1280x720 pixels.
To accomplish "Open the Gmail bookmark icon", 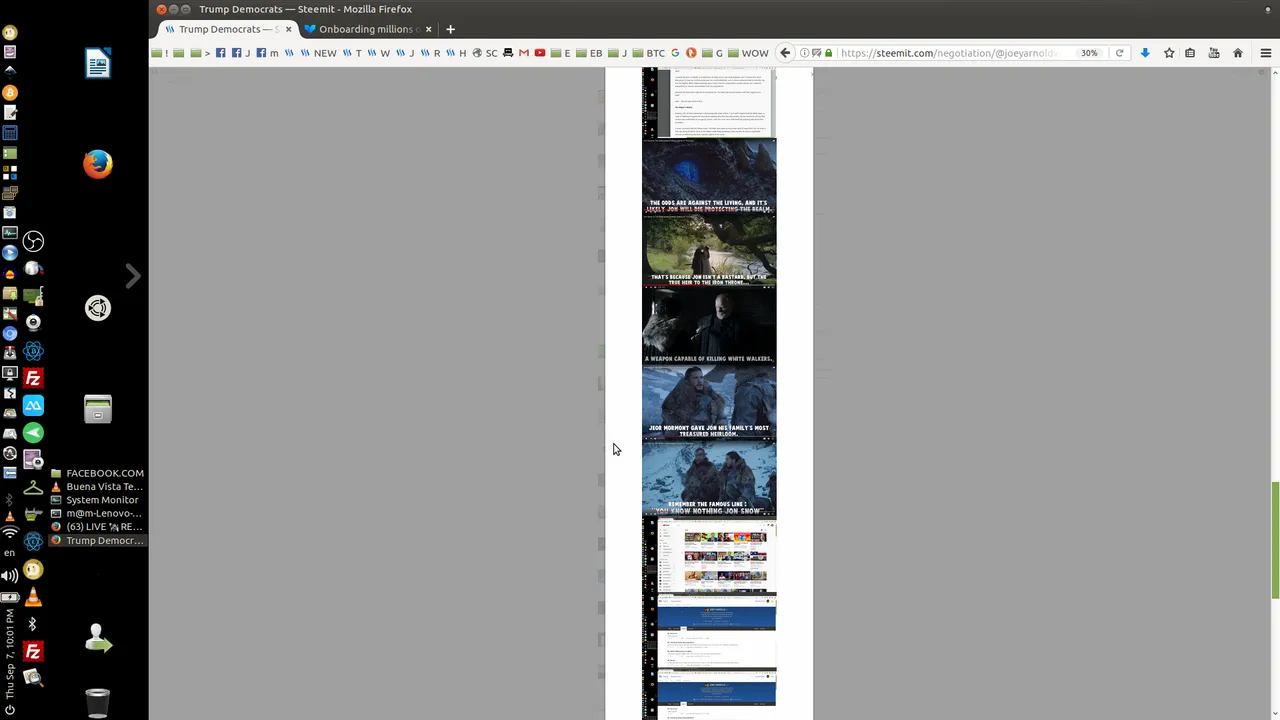I will point(523,53).
